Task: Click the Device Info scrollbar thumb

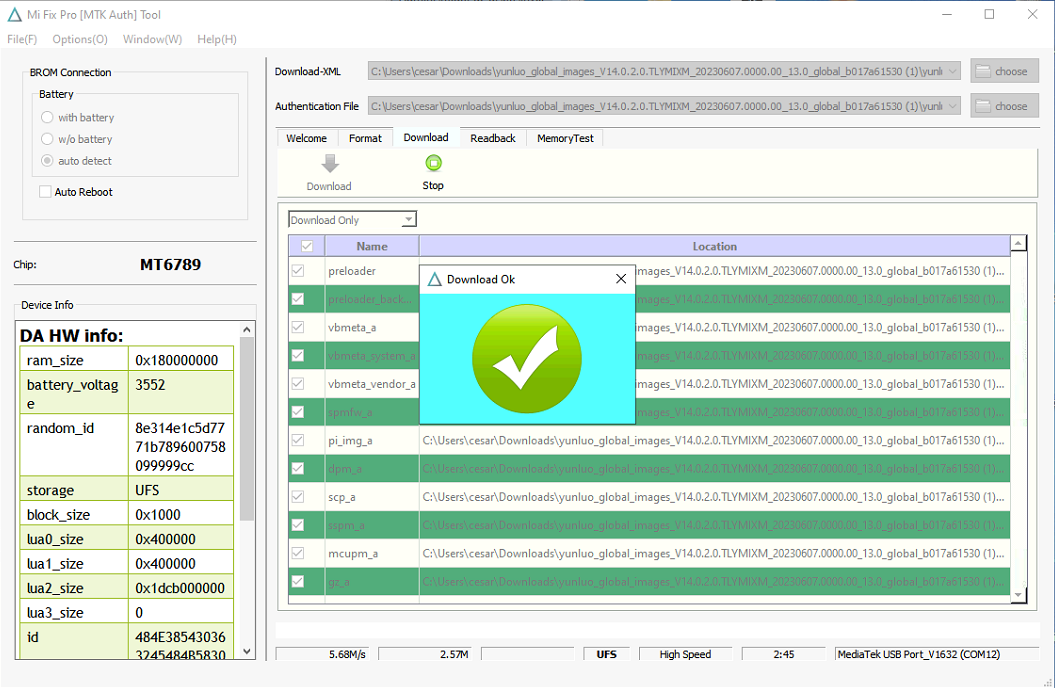Action: coord(247,428)
